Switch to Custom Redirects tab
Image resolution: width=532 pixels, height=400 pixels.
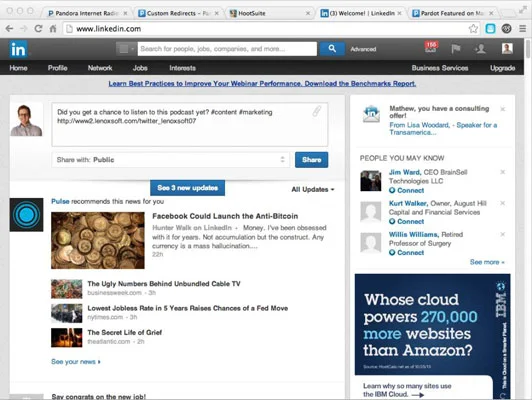(178, 13)
